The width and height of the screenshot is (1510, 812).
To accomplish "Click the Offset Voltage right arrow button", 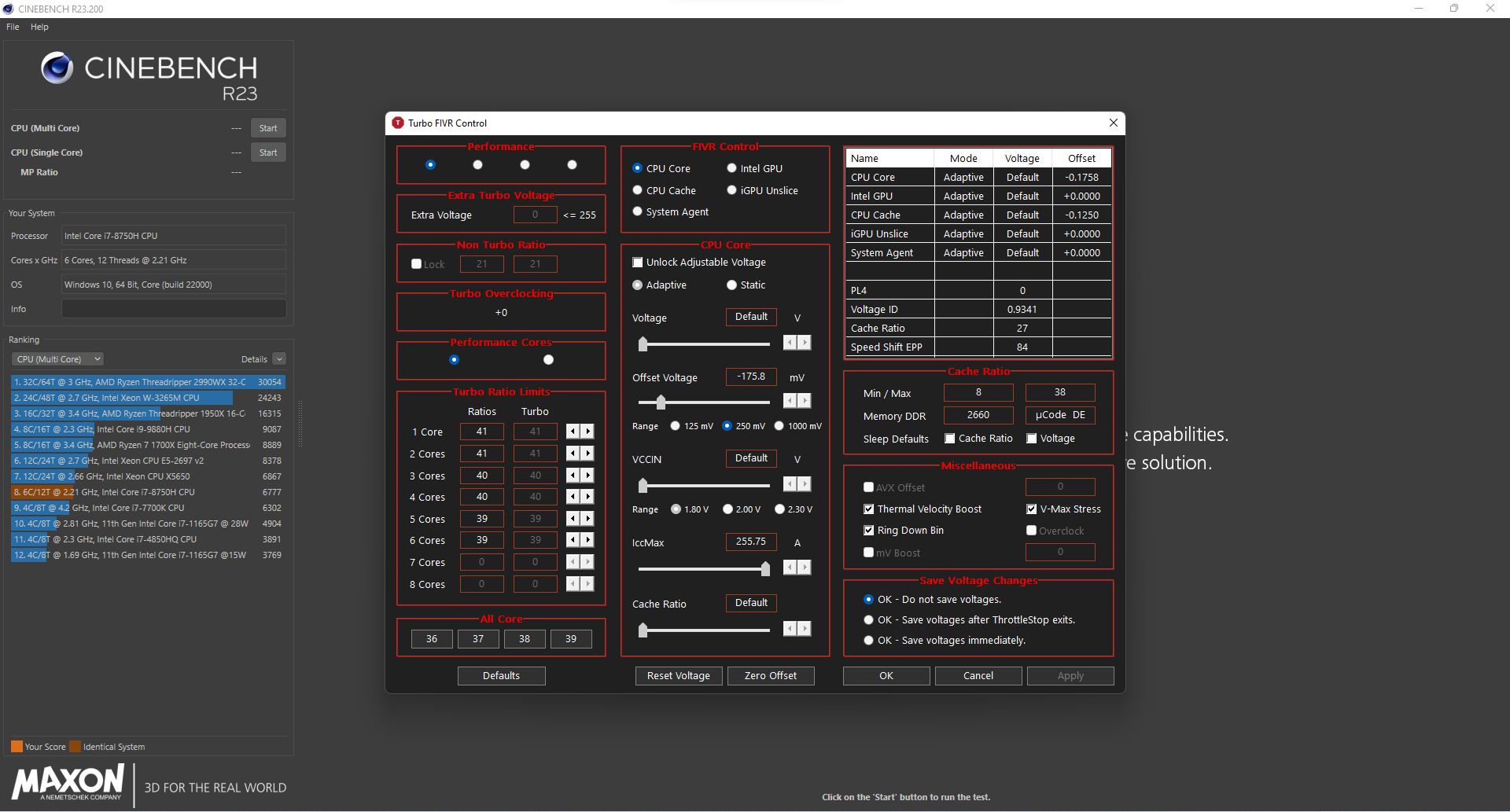I will pyautogui.click(x=804, y=401).
